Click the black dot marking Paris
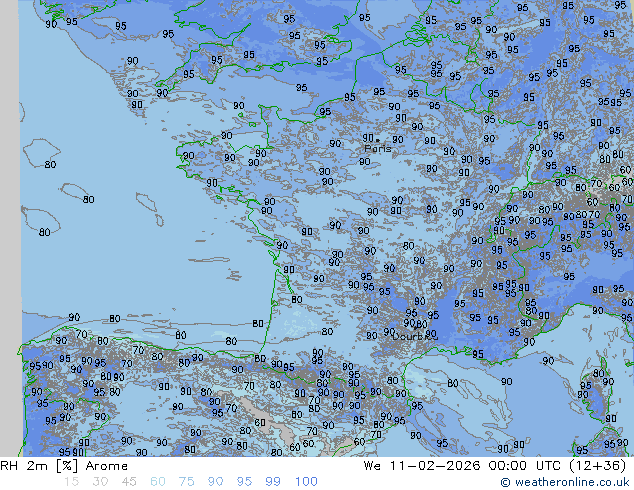 (x=378, y=140)
